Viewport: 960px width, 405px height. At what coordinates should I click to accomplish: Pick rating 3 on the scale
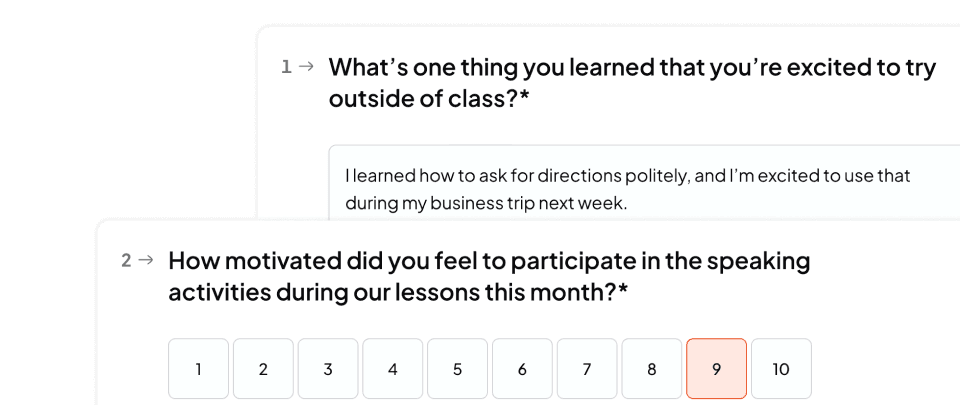[x=328, y=369]
